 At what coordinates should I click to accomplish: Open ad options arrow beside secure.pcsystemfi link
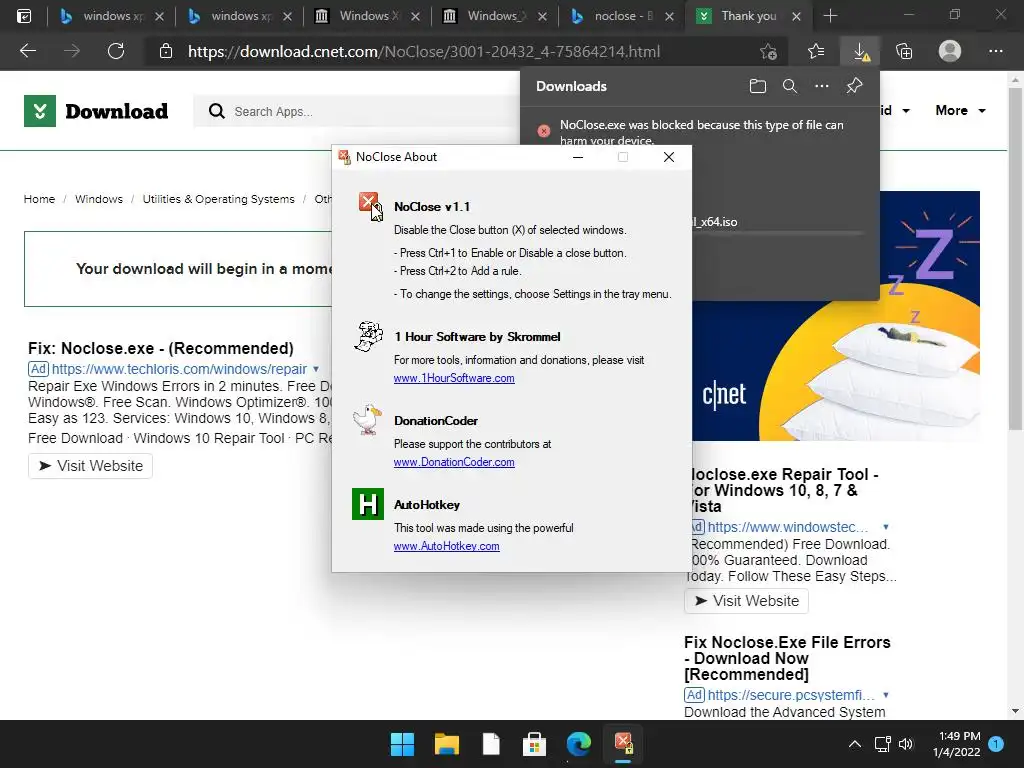pos(886,695)
